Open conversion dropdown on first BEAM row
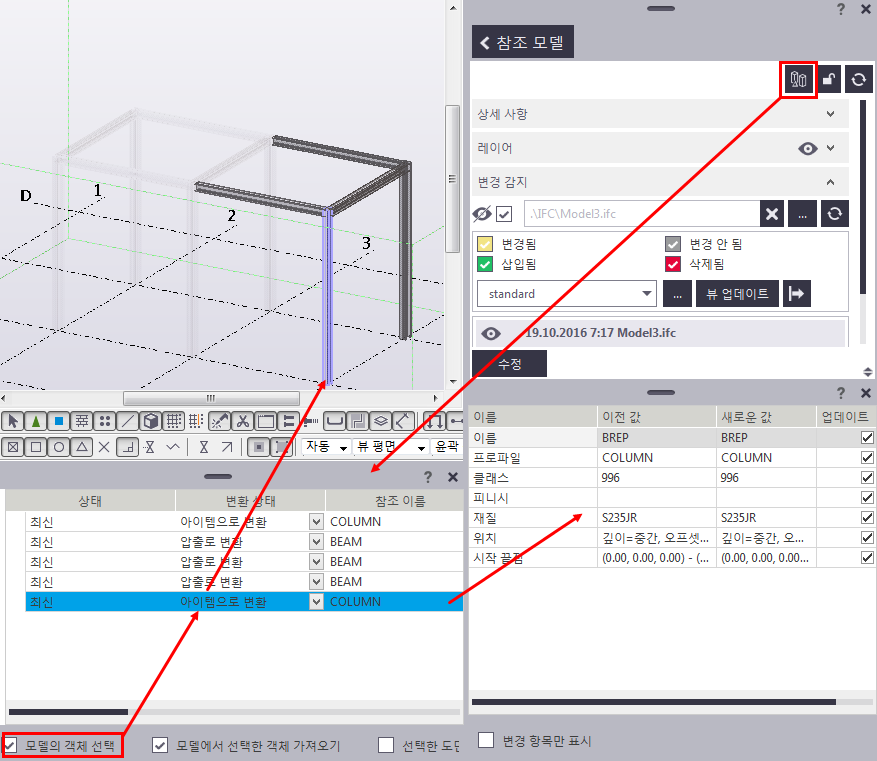877x761 pixels. [x=316, y=542]
